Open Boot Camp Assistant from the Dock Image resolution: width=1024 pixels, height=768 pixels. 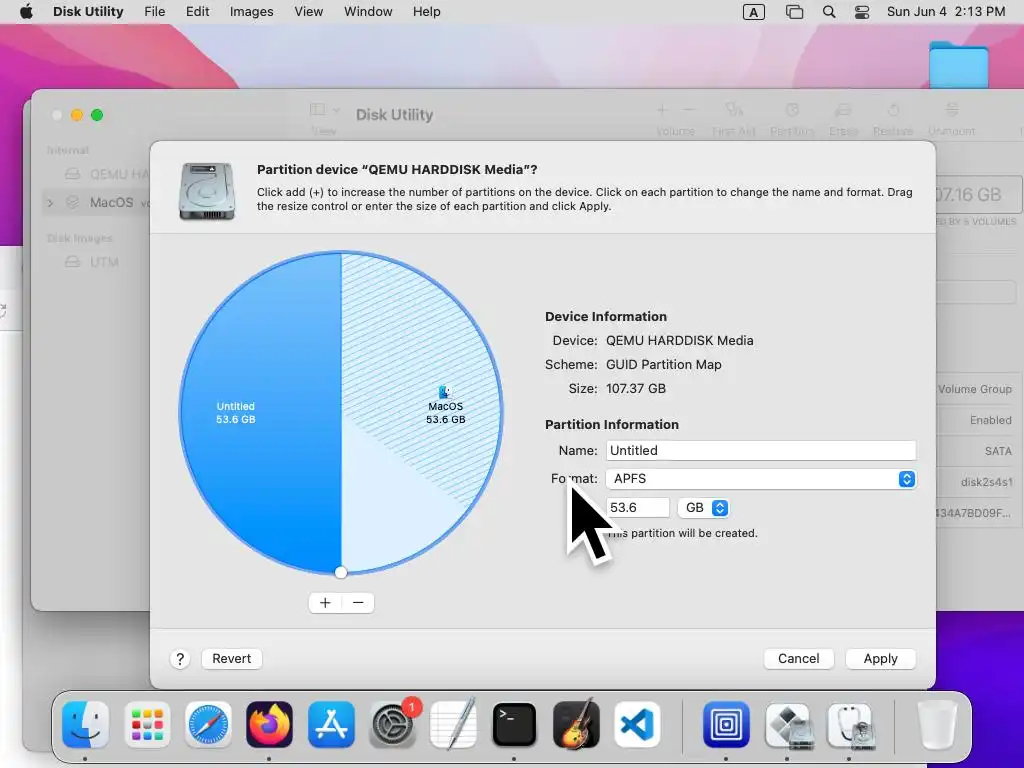(788, 724)
